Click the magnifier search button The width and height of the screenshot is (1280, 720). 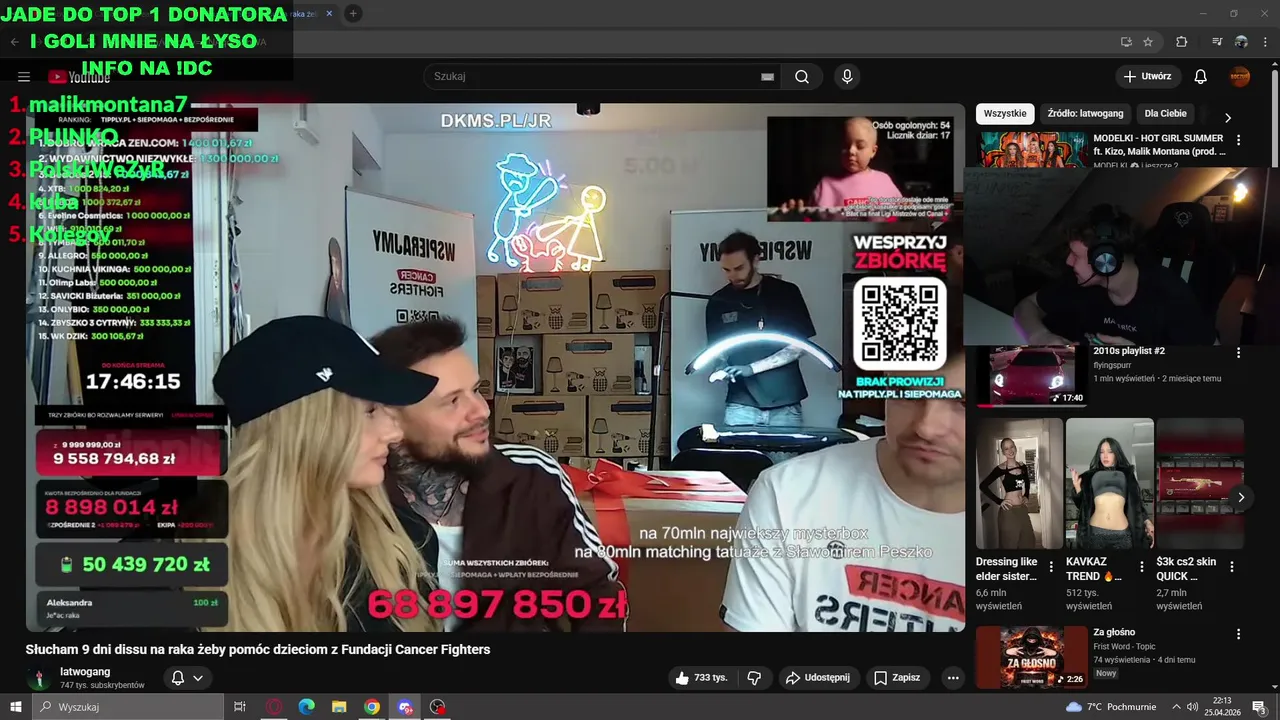click(802, 77)
